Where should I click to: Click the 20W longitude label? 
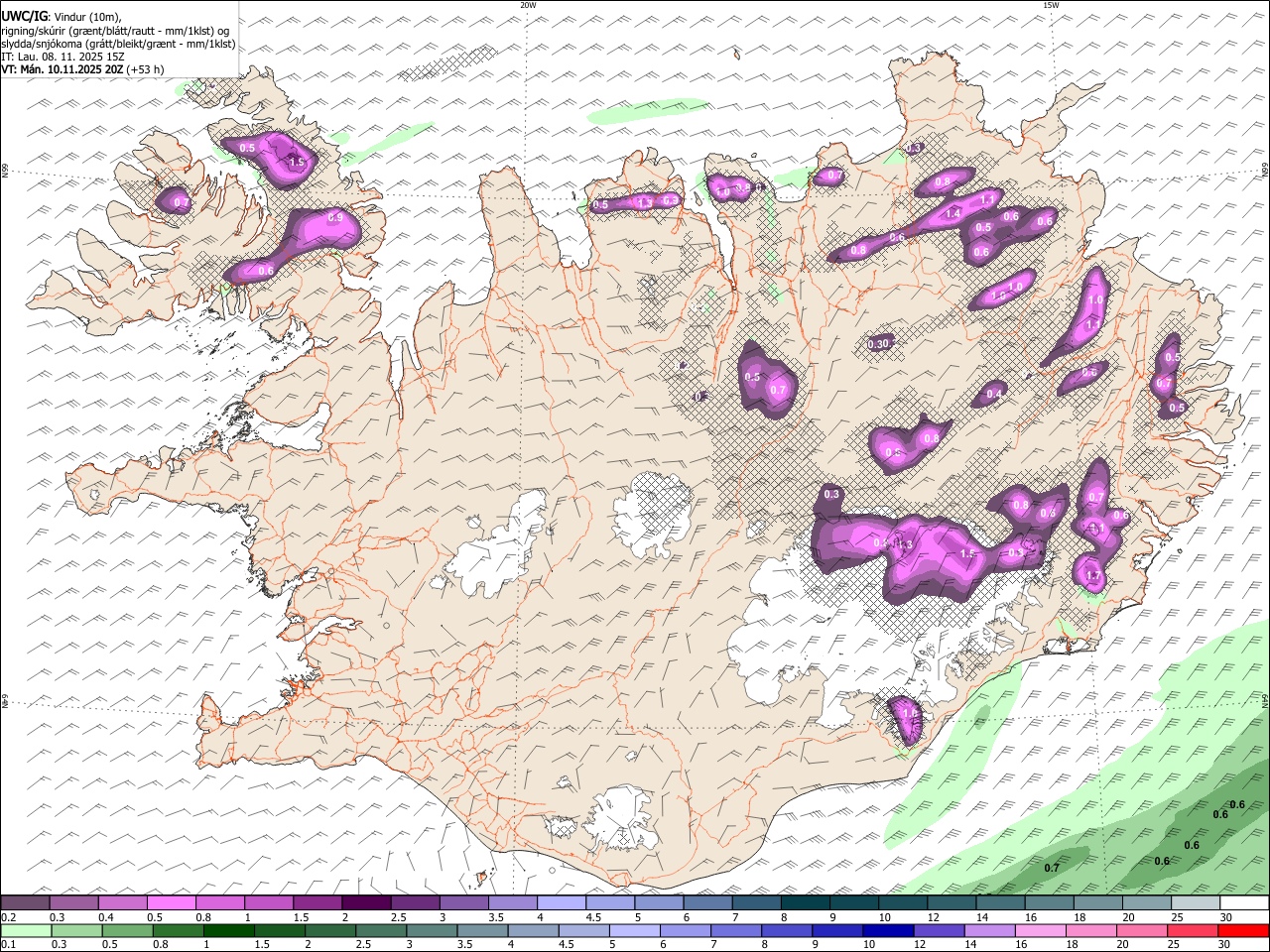pyautogui.click(x=528, y=5)
